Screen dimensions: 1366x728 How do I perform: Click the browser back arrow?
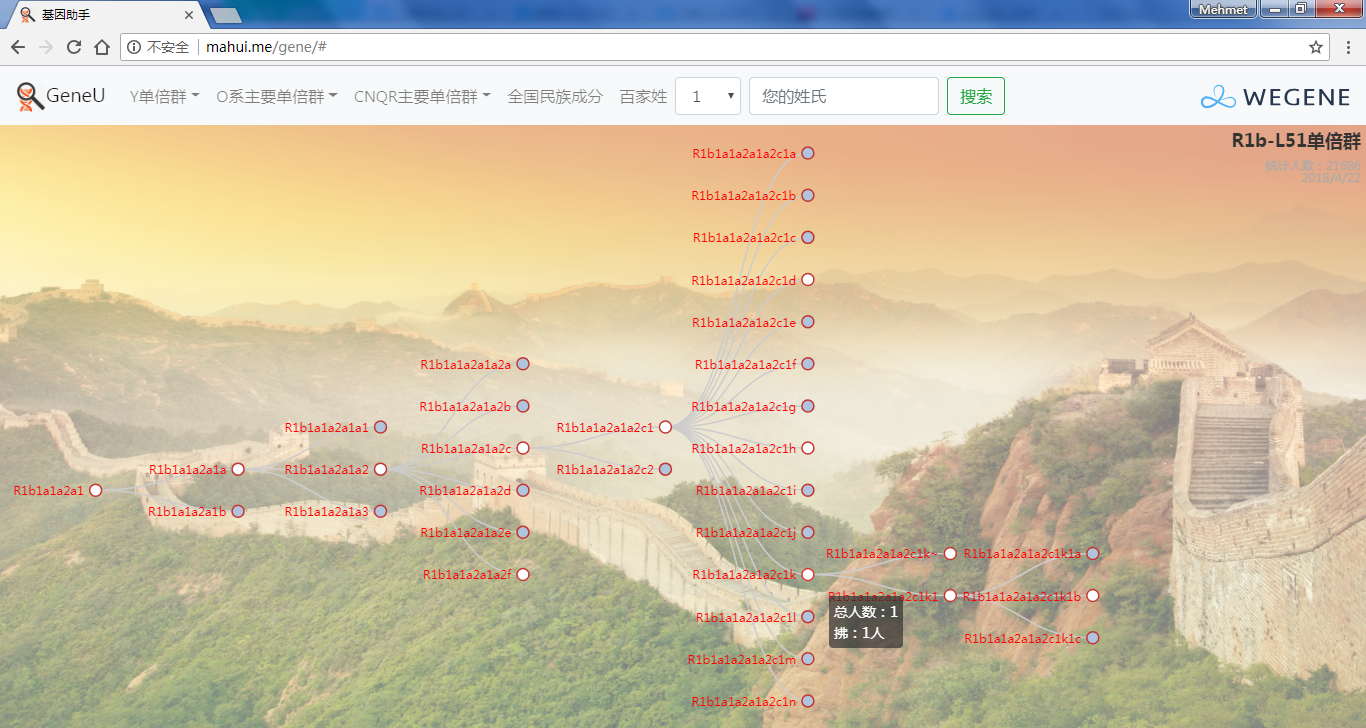click(18, 47)
